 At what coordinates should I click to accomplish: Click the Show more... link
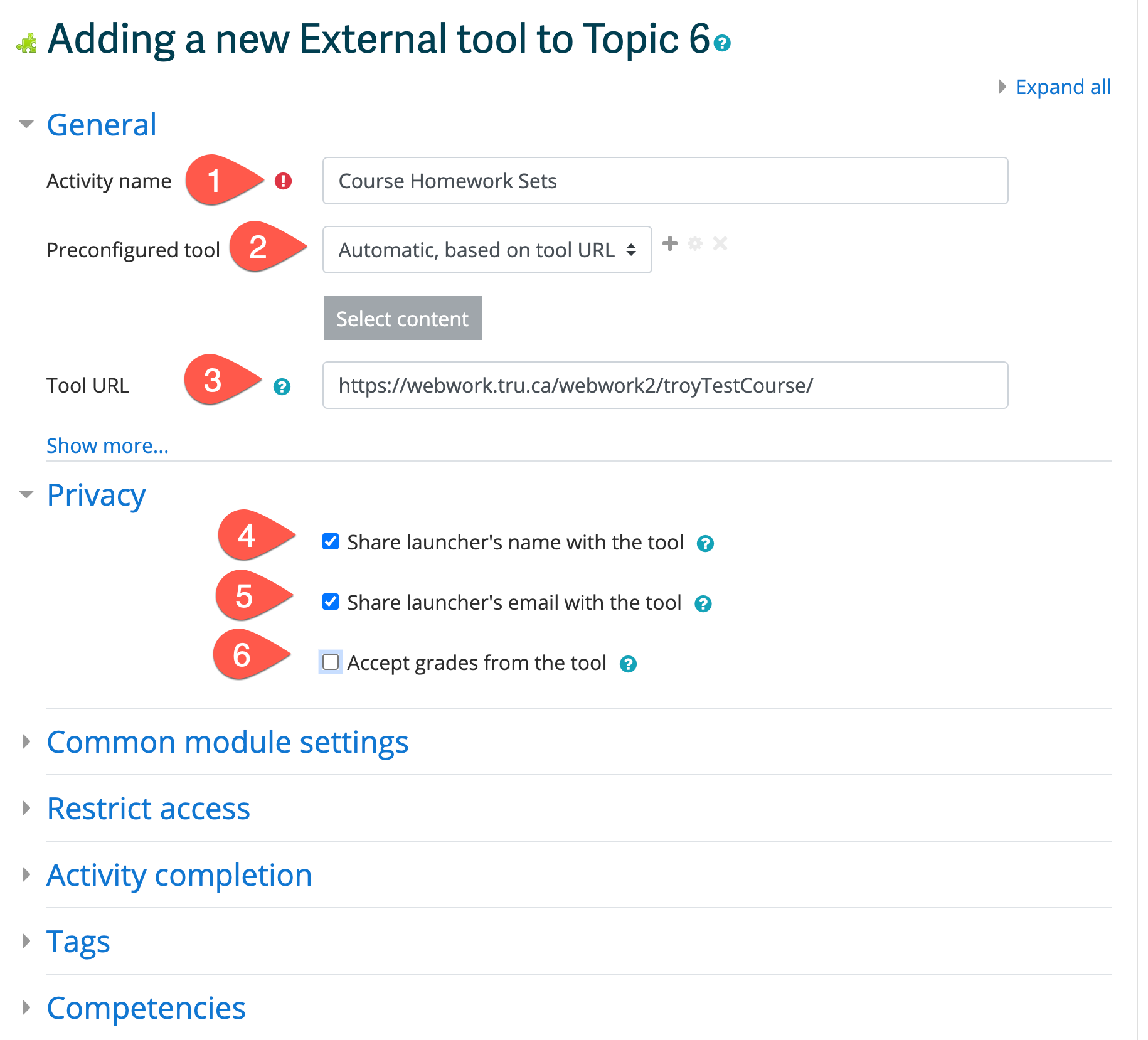tap(107, 445)
